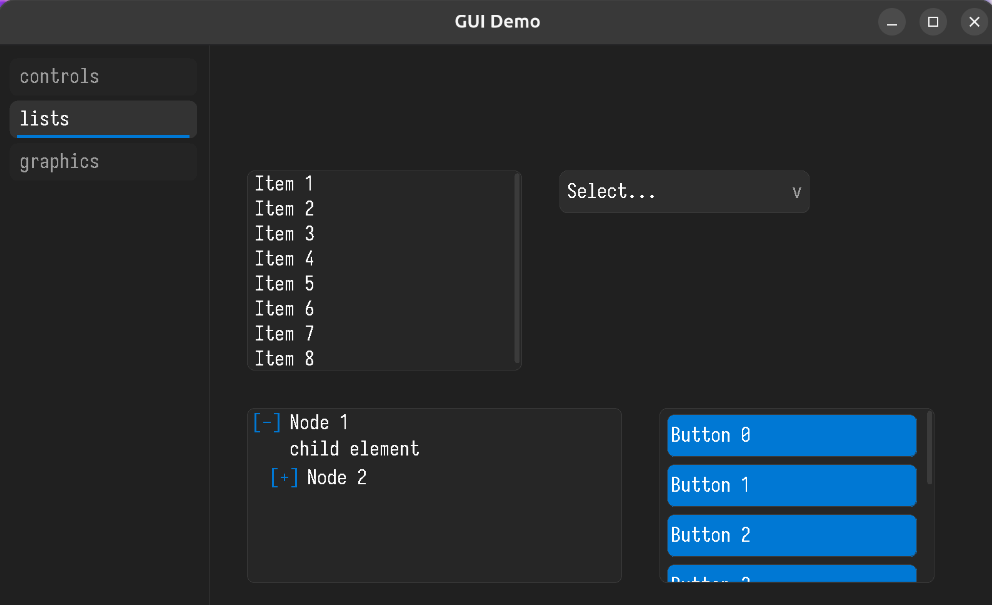Maximize the GUI Demo window
992x605 pixels.
933,22
